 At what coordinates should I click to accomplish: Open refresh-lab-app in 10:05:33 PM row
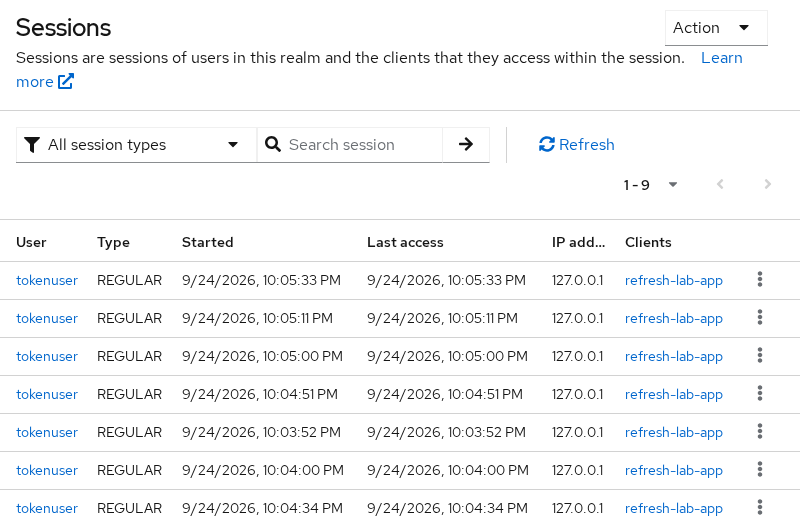click(x=673, y=280)
